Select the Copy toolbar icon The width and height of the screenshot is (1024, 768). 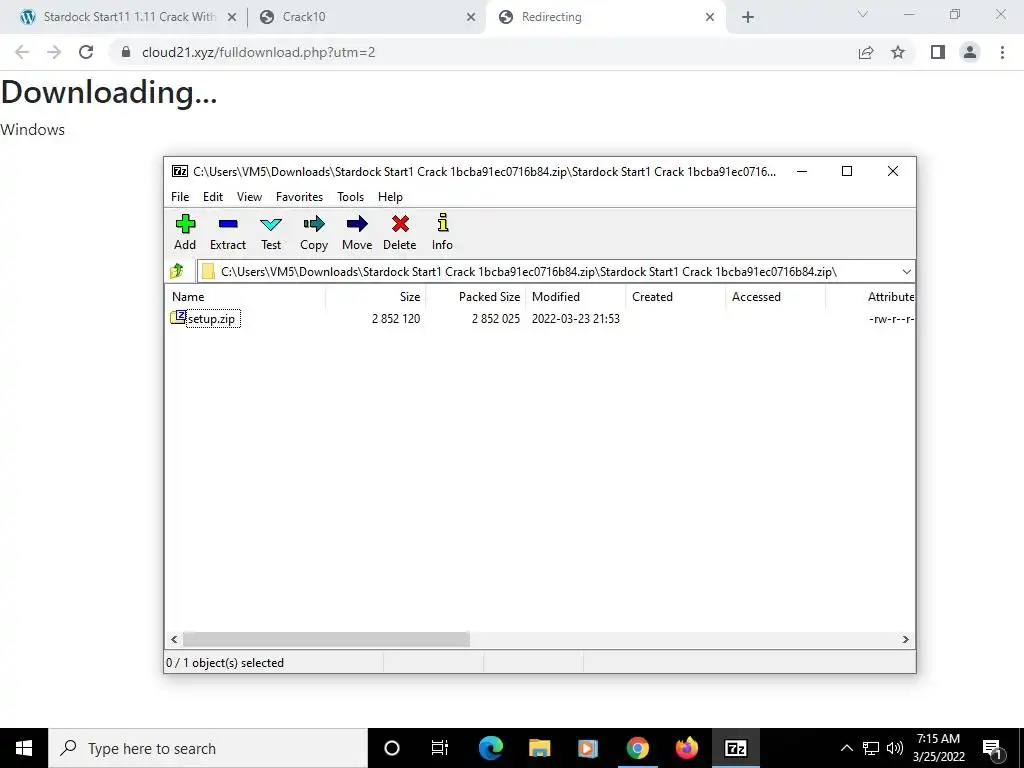click(x=314, y=232)
